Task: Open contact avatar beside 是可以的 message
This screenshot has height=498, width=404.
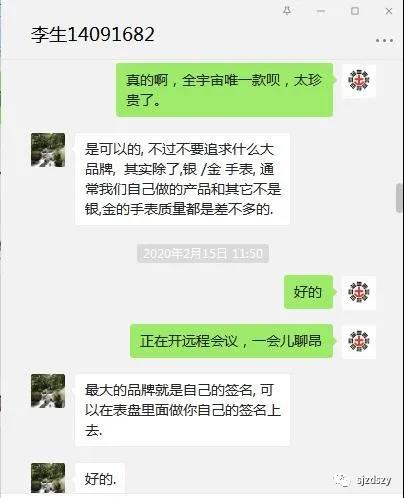Action: 48,150
